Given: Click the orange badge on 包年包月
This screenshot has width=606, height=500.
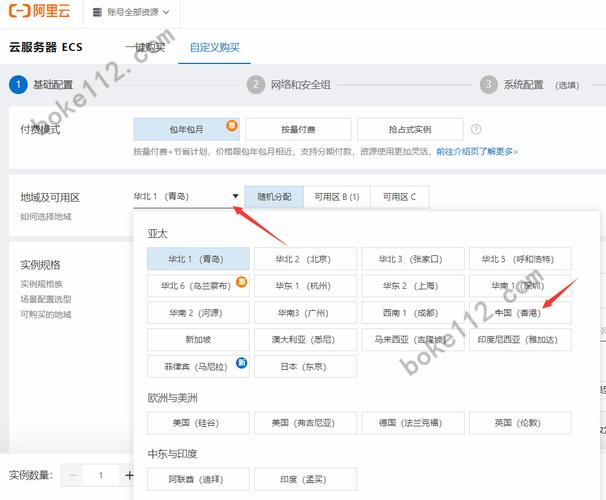Looking at the screenshot, I should tap(232, 125).
